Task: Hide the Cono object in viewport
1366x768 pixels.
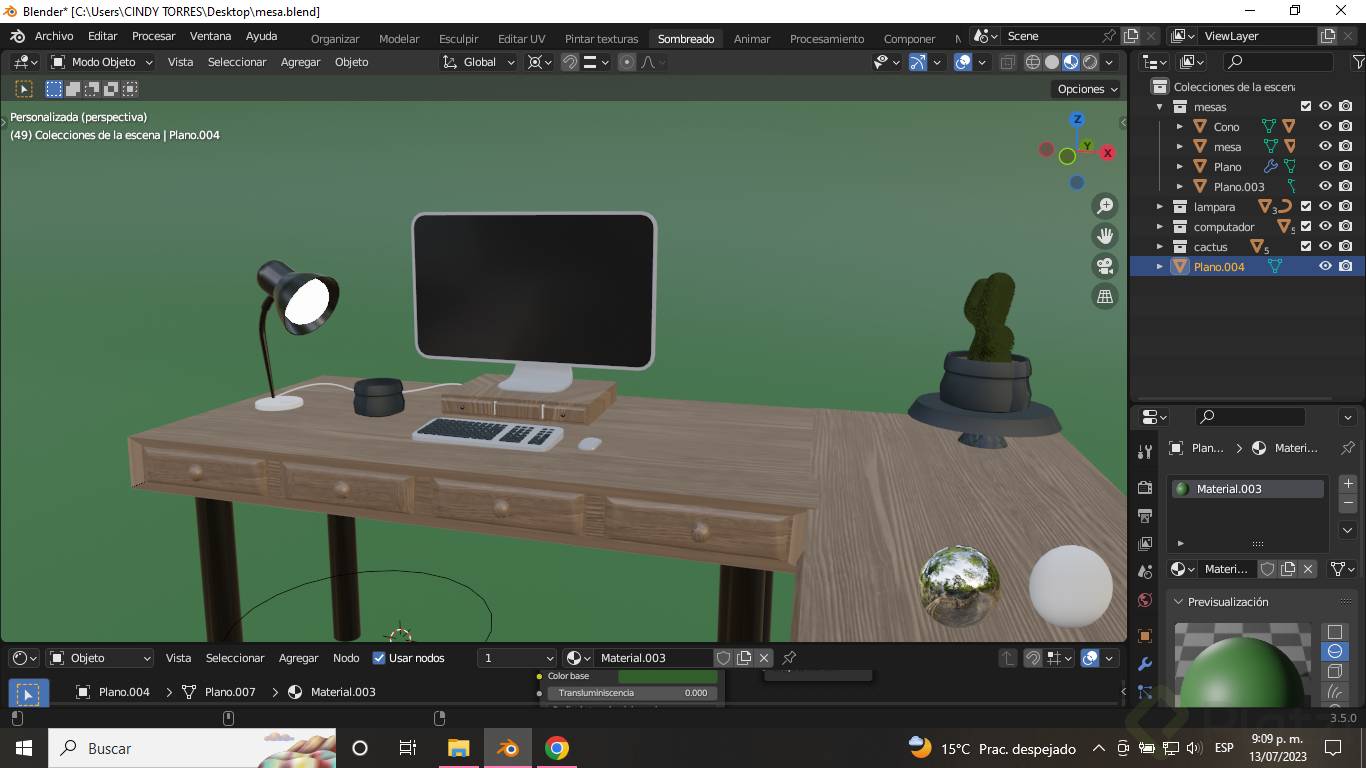Action: pyautogui.click(x=1326, y=126)
